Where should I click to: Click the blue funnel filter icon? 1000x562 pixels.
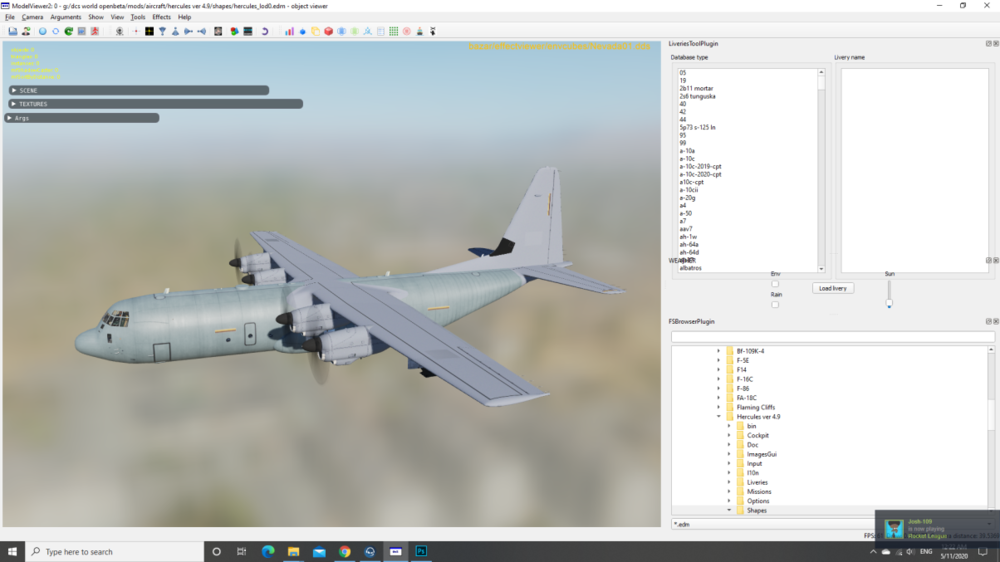(163, 31)
